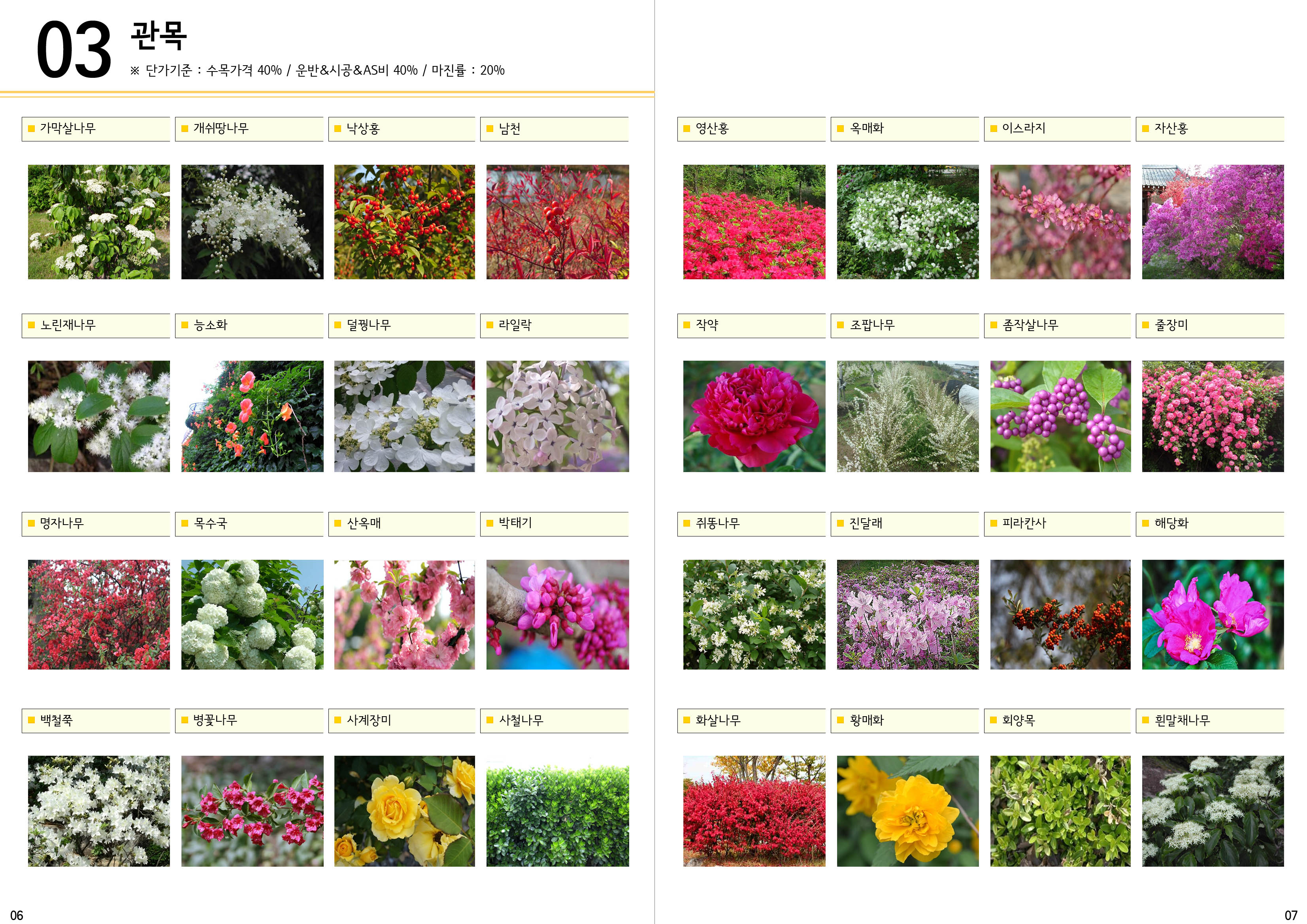Viewport: 1307px width, 924px height.
Task: Click the 백철쭉 white azalea photo
Action: (99, 811)
